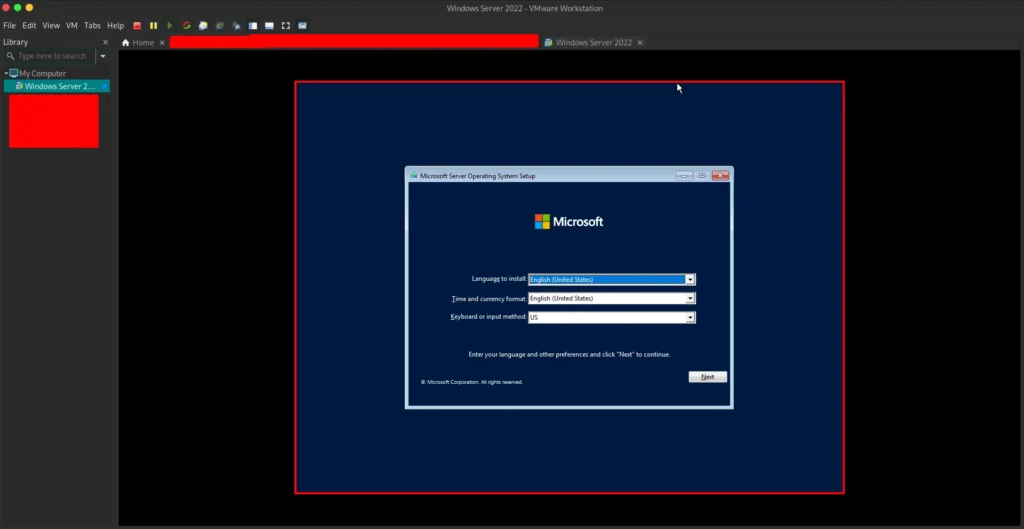This screenshot has height=529, width=1024.
Task: Close the Windows Server 2022 tab
Action: pyautogui.click(x=640, y=42)
